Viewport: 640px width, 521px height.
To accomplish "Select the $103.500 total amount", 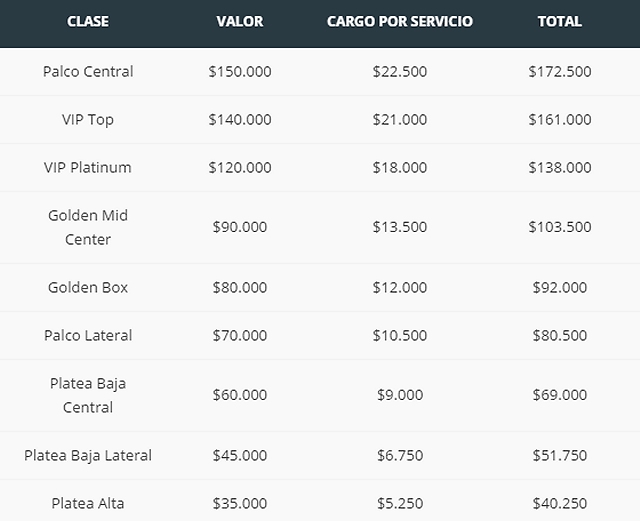I will pyautogui.click(x=560, y=227).
